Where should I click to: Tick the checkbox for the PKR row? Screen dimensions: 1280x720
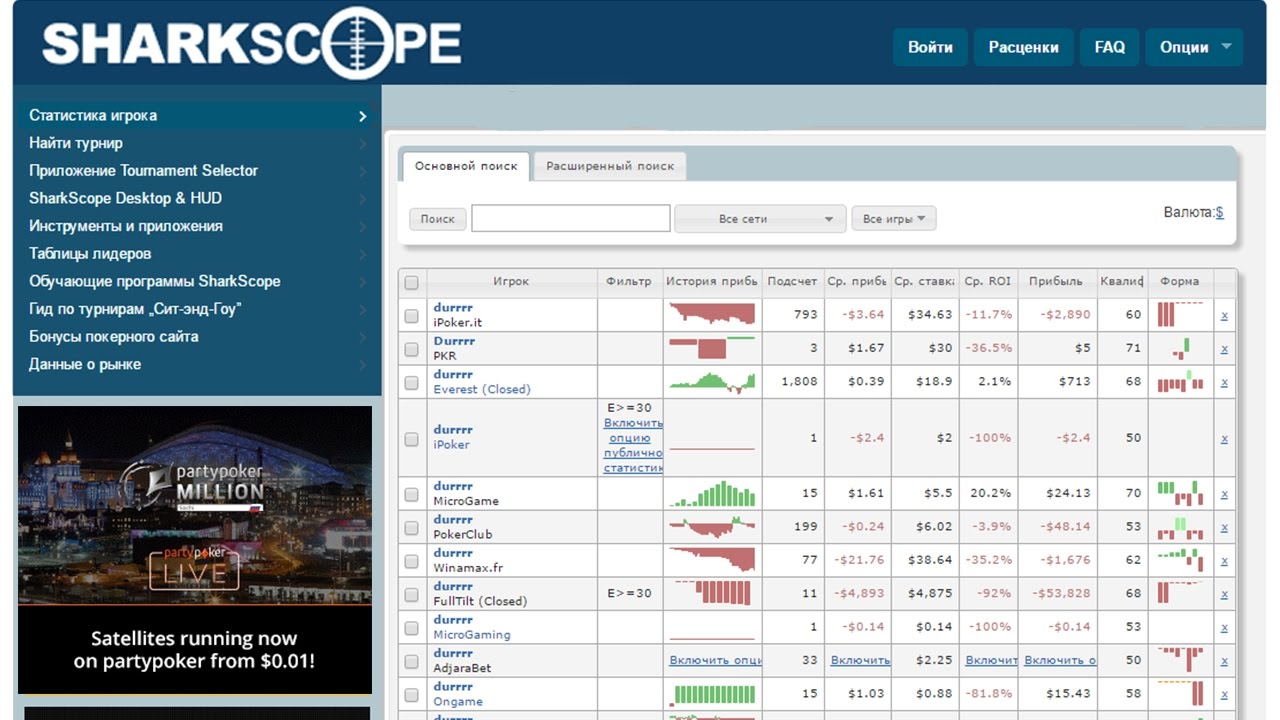pyautogui.click(x=411, y=349)
